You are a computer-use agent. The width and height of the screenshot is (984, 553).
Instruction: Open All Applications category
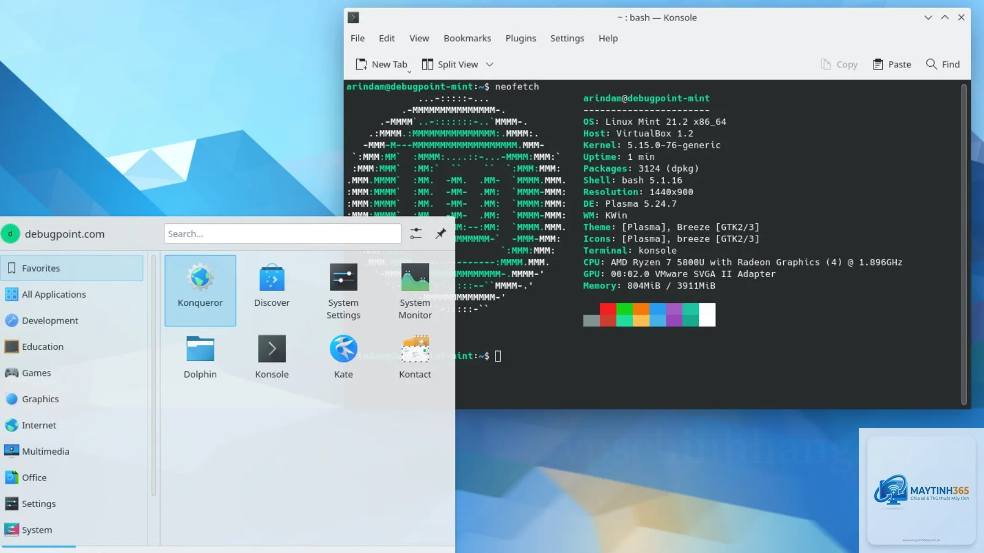(72, 294)
